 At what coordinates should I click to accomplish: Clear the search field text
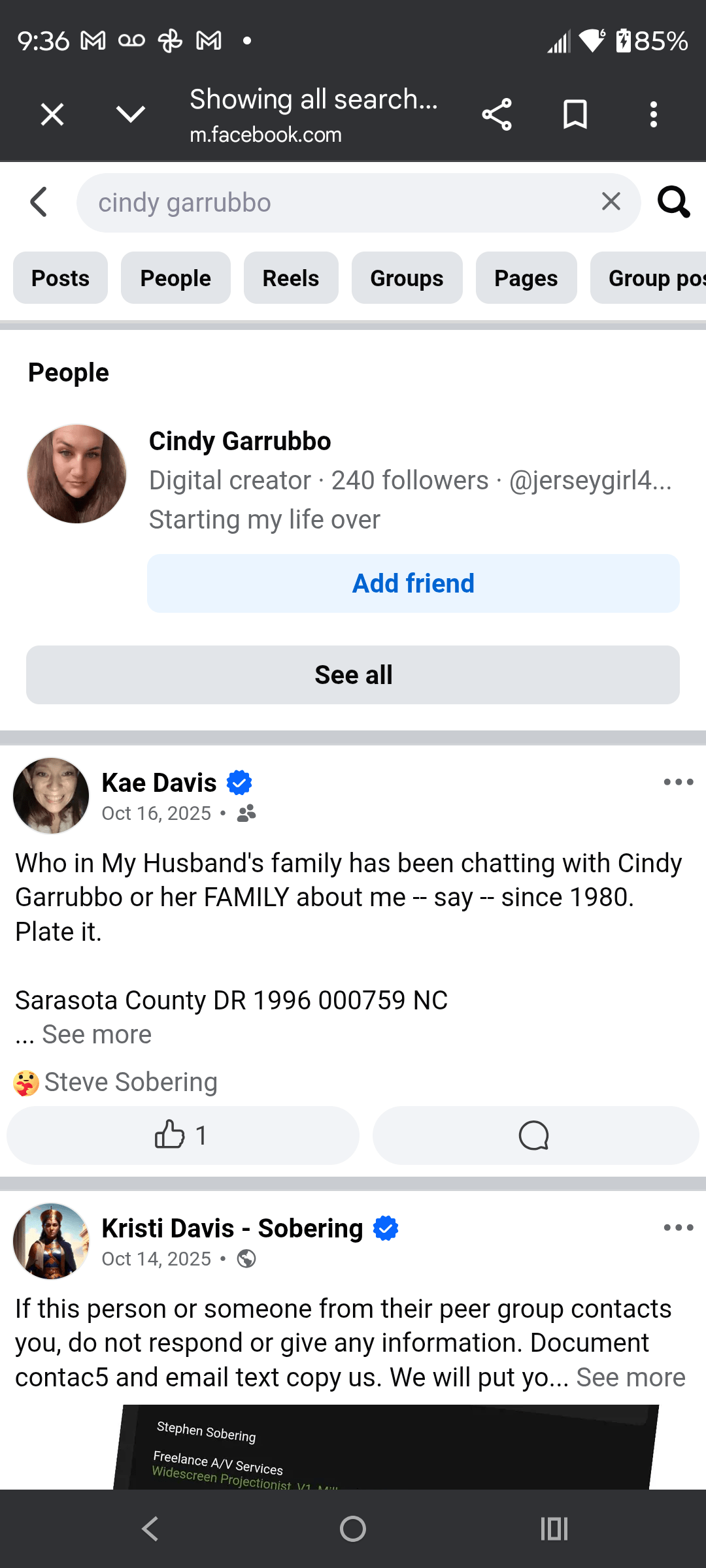(x=611, y=202)
